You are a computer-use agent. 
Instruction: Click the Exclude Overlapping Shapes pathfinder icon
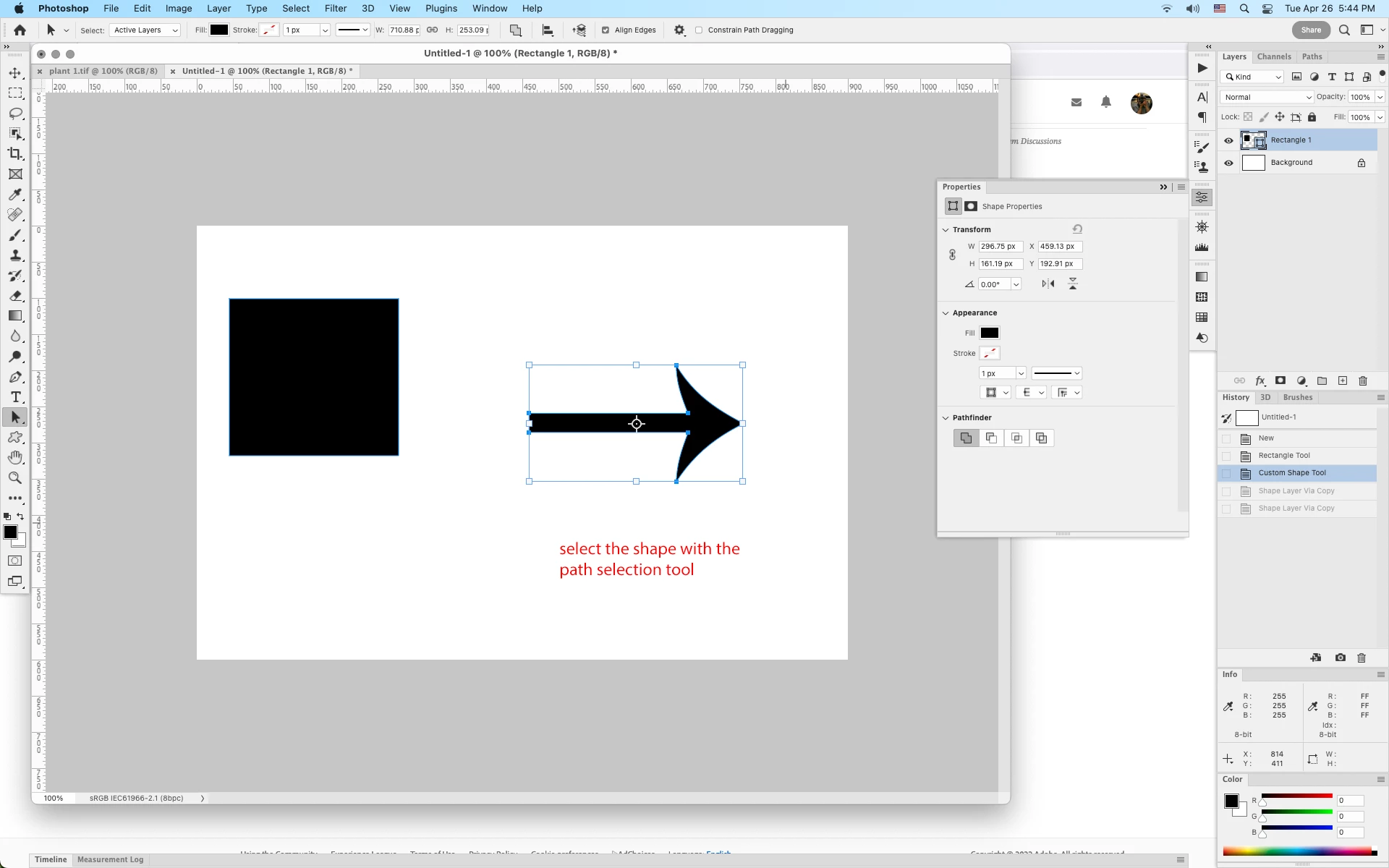pos(1042,438)
